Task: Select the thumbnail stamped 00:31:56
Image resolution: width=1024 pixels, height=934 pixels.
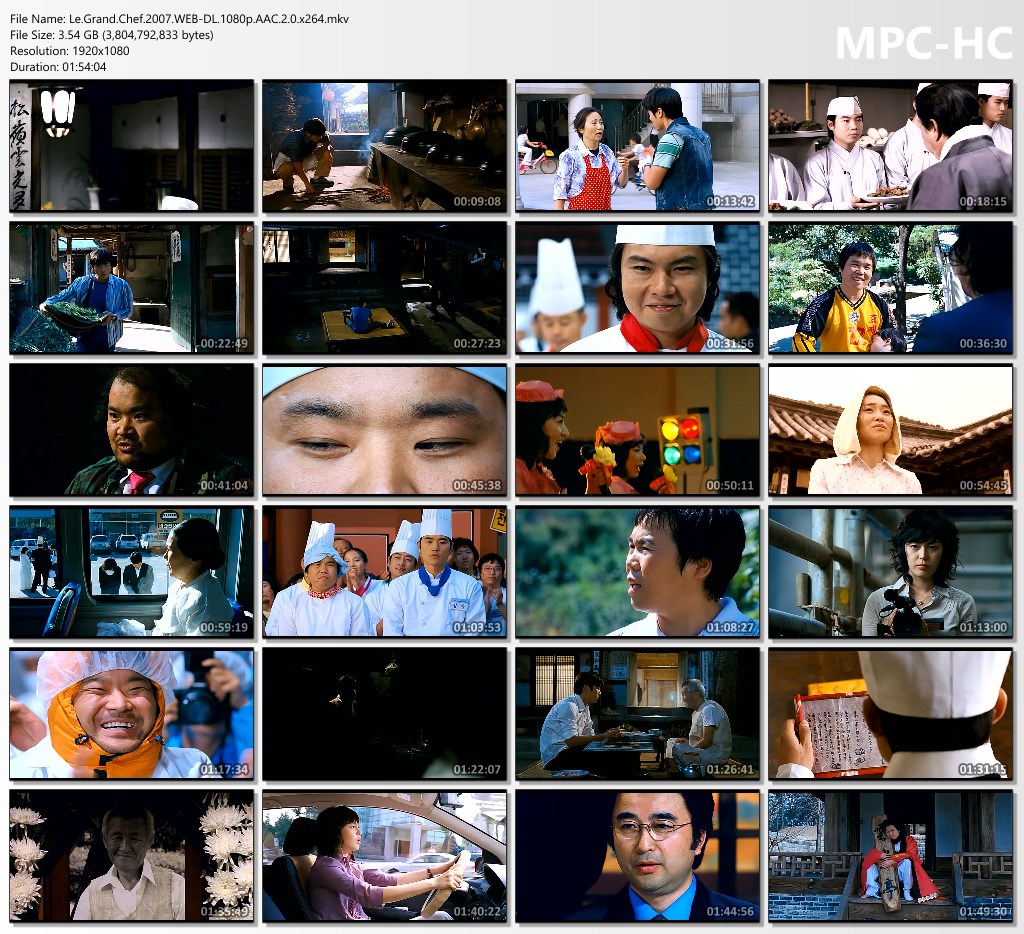Action: (x=637, y=288)
